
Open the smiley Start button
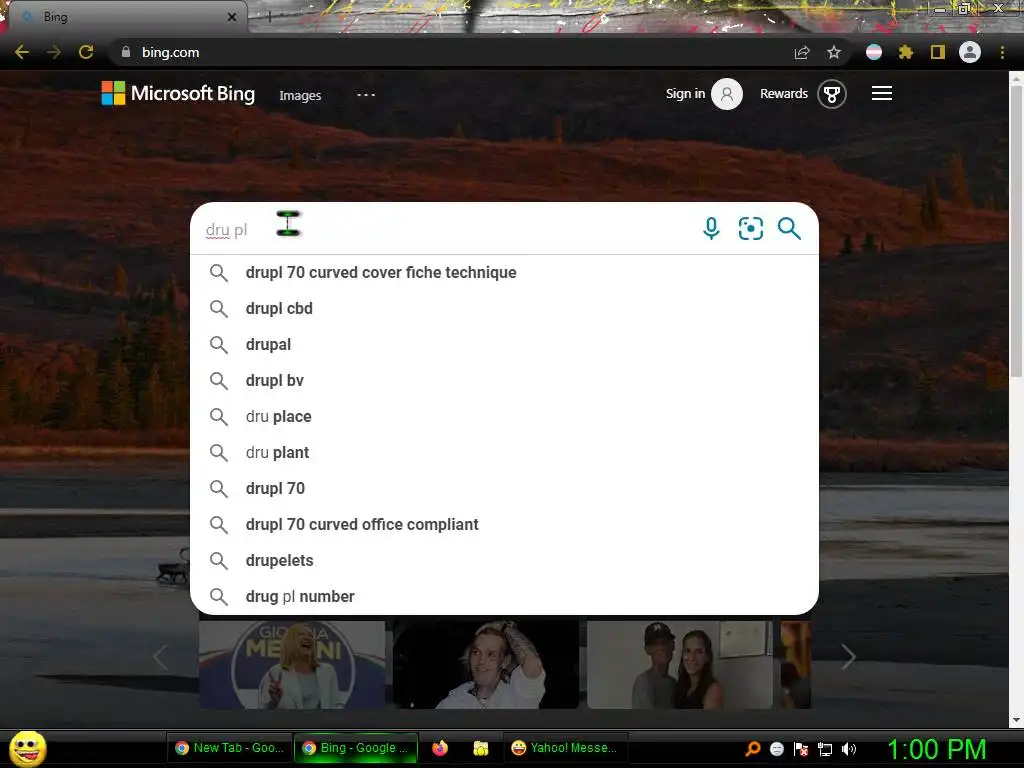(27, 748)
